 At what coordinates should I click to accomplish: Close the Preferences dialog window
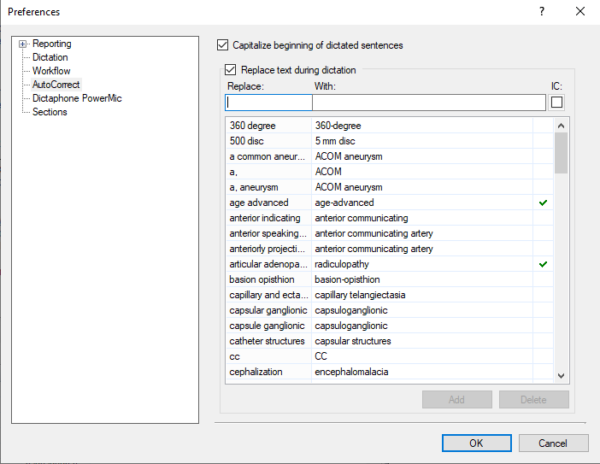point(581,12)
